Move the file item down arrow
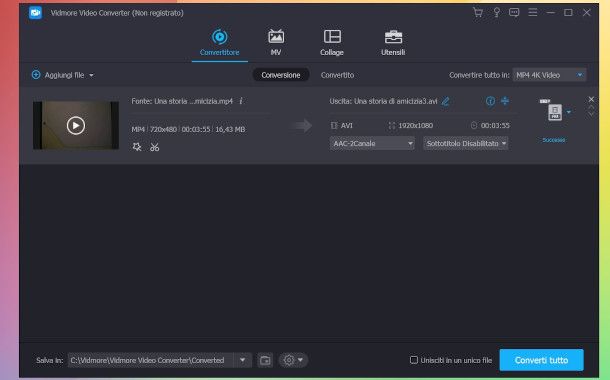The image size is (610, 380). (591, 114)
